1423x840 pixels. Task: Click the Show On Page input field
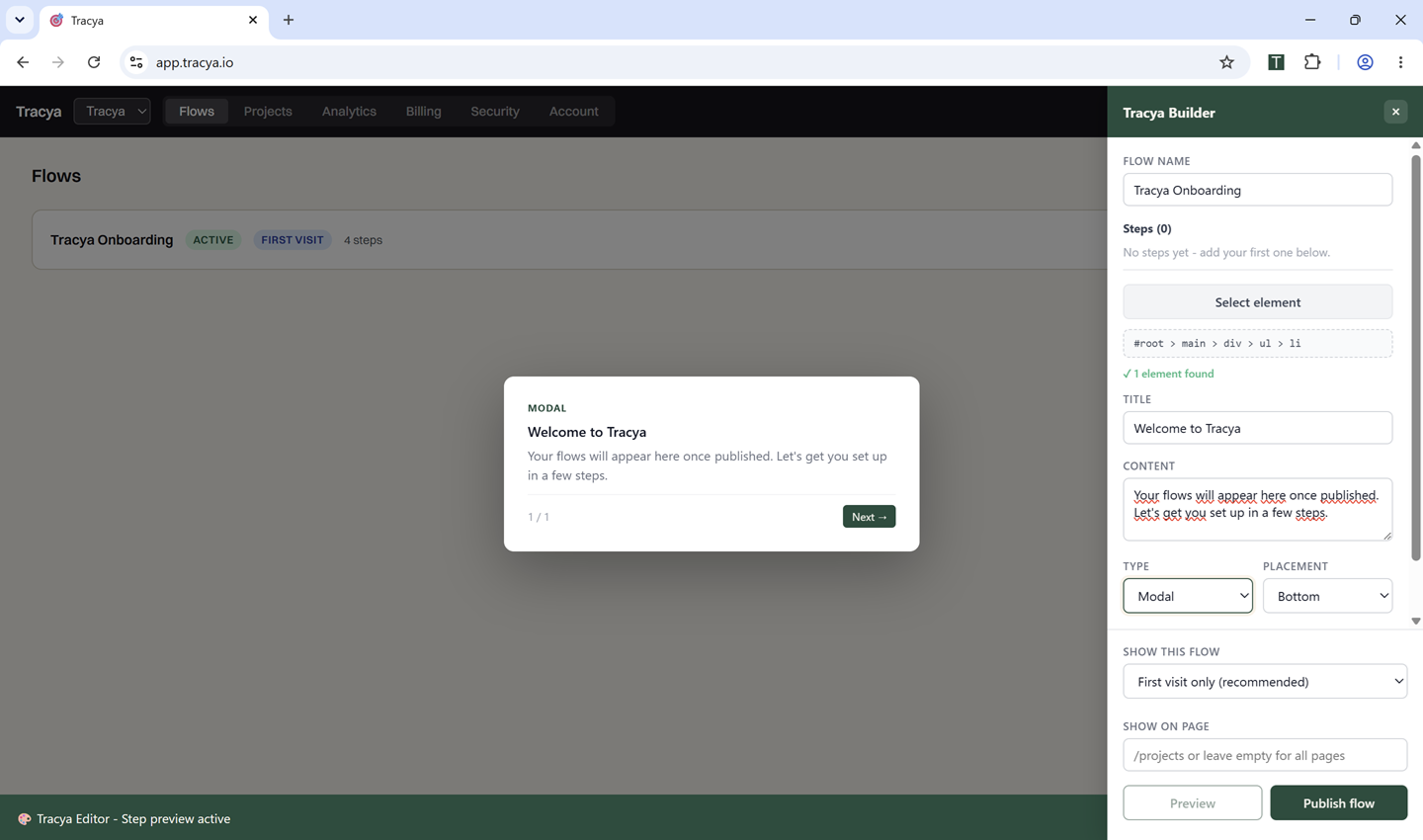click(1265, 755)
